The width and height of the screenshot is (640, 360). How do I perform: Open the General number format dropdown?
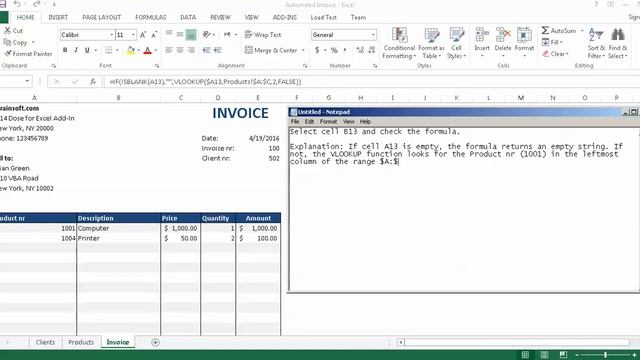(373, 35)
